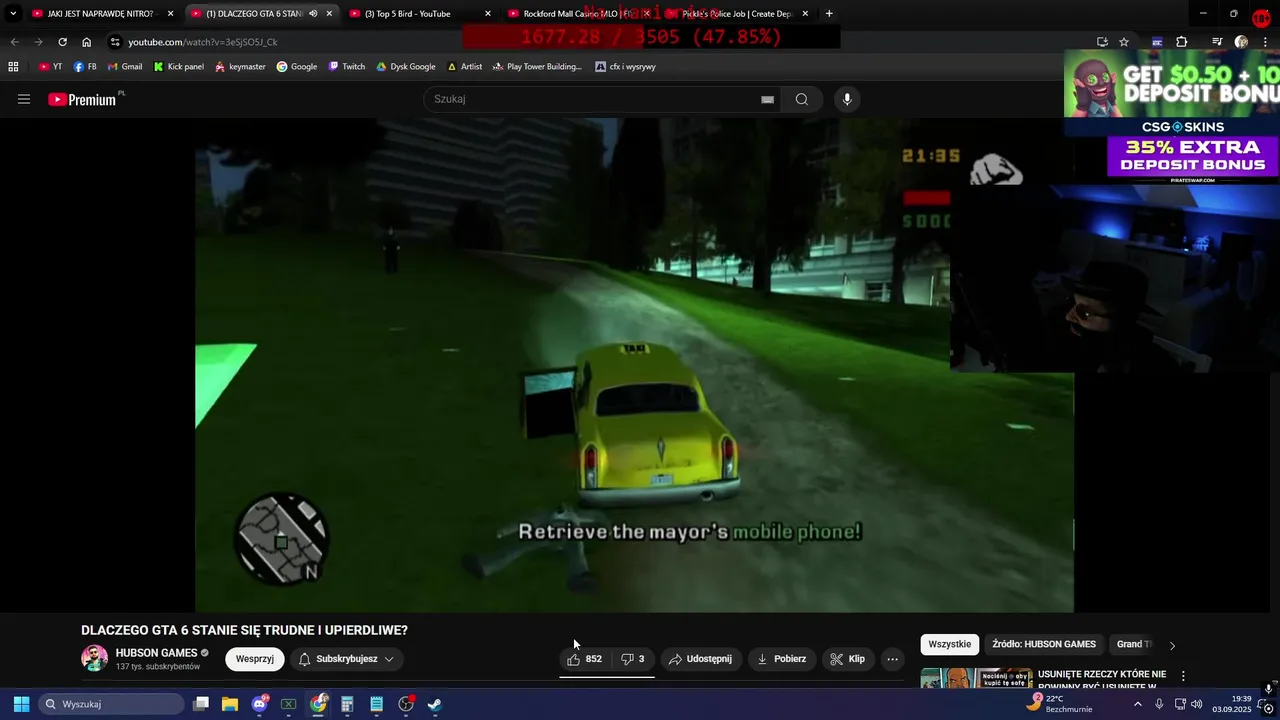This screenshot has height=720, width=1280.
Task: Click the Pobierz download button
Action: pos(781,659)
